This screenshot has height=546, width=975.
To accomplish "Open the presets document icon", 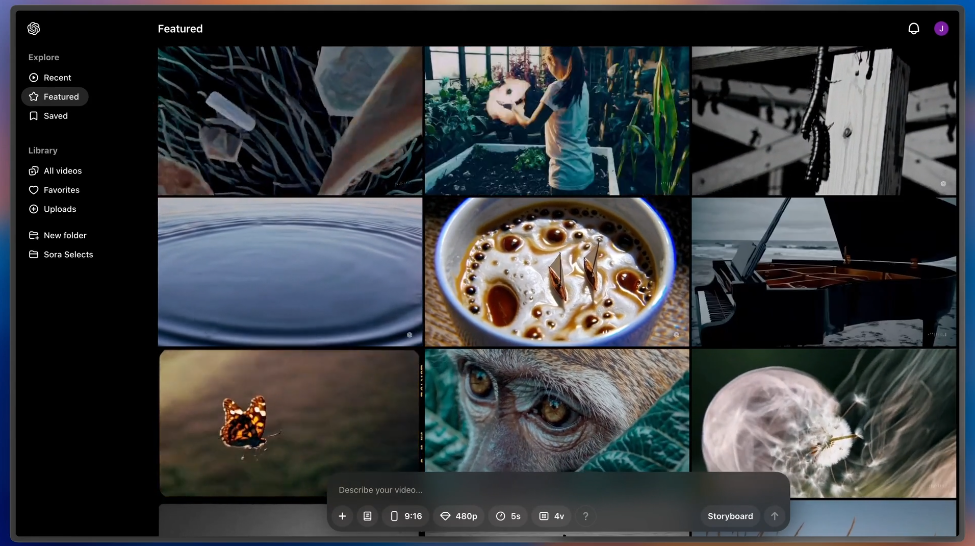I will [367, 516].
